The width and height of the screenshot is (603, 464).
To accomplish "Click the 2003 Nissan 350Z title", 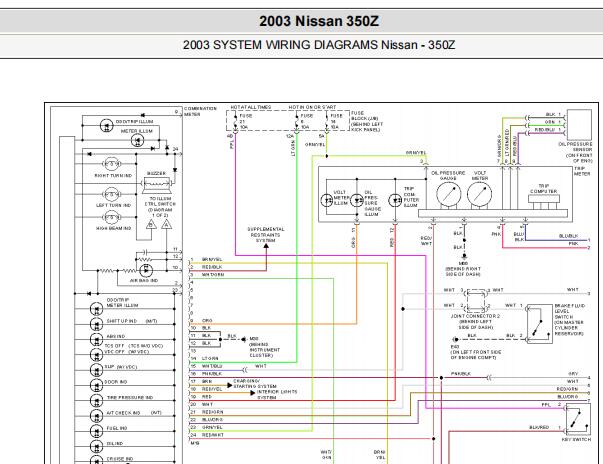I will click(x=301, y=20).
